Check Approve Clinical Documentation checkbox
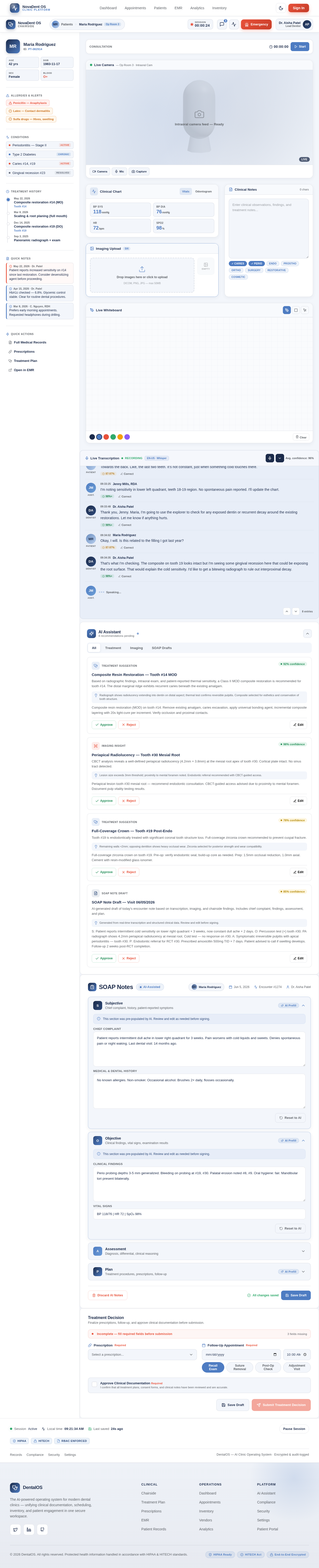 pos(94,1384)
